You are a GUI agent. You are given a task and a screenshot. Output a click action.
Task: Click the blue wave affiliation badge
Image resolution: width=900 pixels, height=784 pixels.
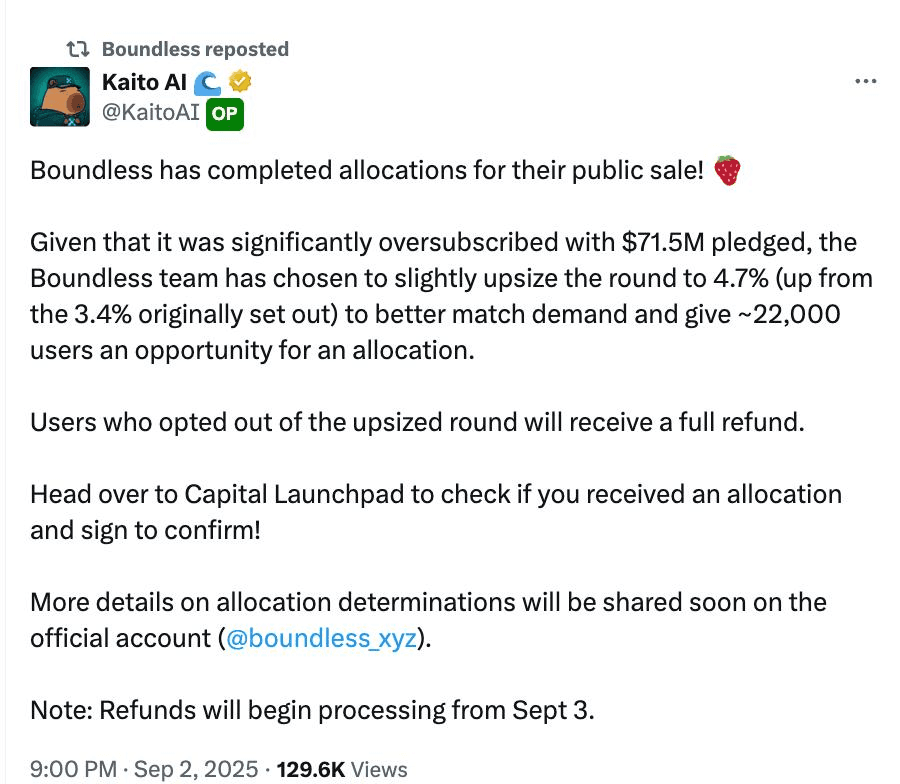click(207, 83)
